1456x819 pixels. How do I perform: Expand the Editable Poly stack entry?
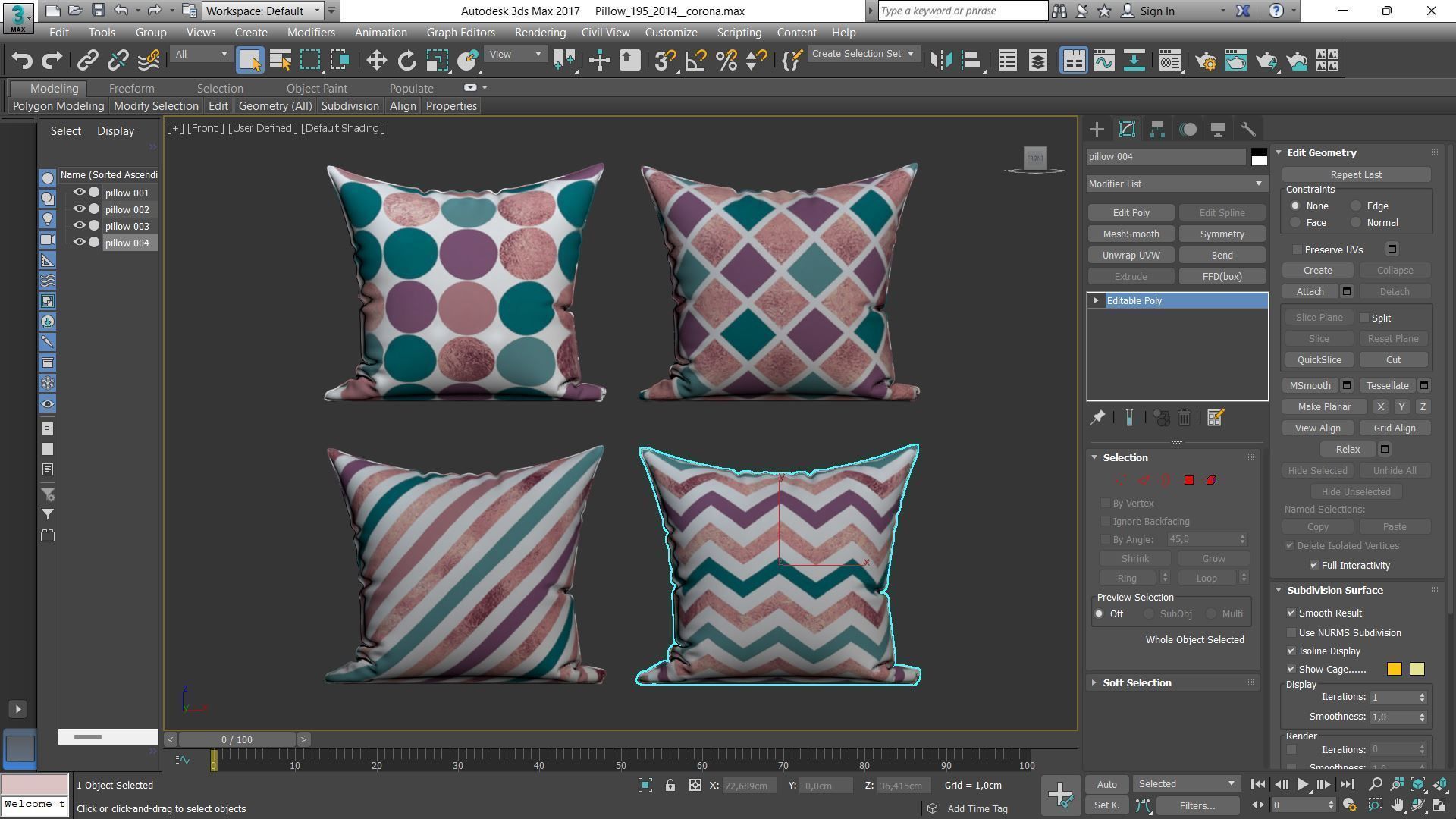pos(1096,301)
